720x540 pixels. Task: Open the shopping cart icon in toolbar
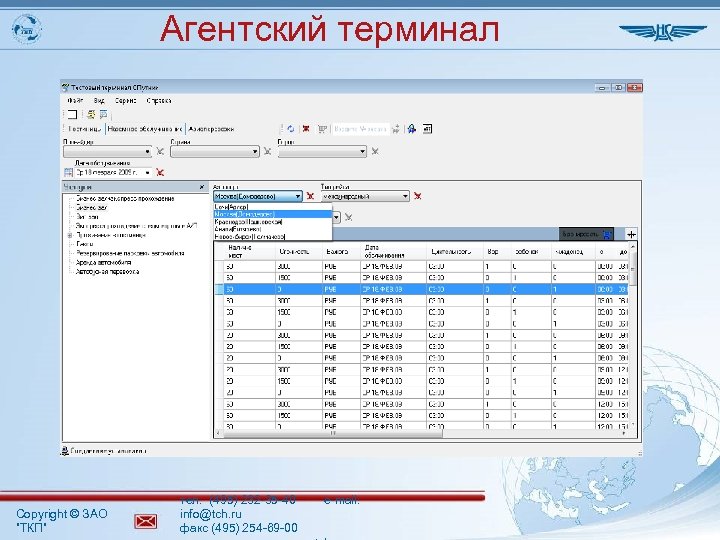pos(322,129)
